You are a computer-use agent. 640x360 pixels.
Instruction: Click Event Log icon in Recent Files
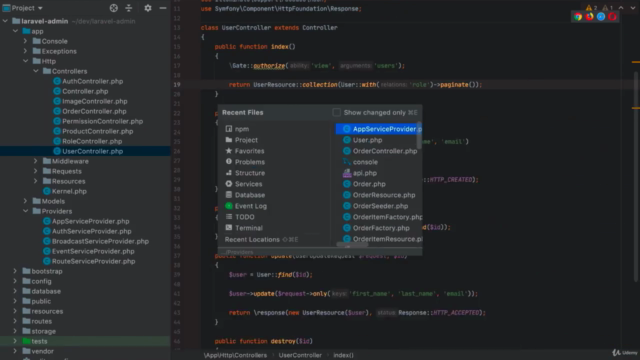pyautogui.click(x=229, y=206)
